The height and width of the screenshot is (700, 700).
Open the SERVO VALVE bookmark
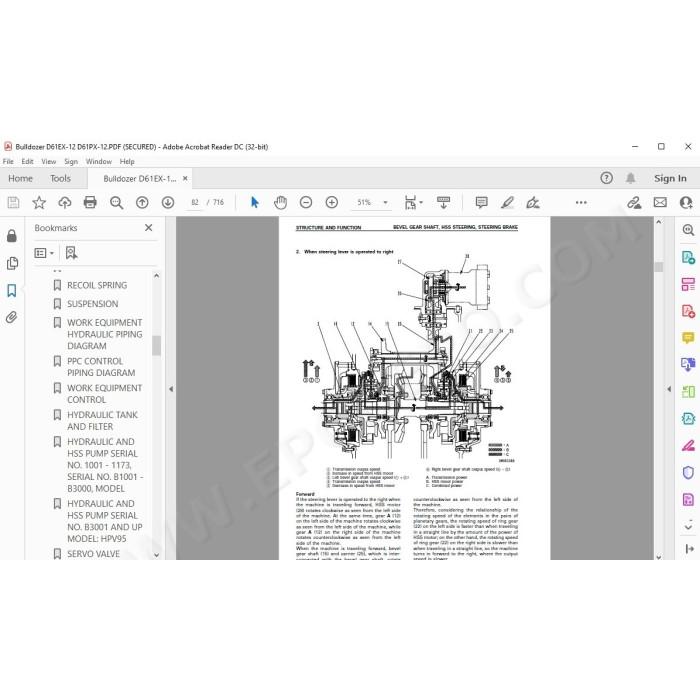93,554
